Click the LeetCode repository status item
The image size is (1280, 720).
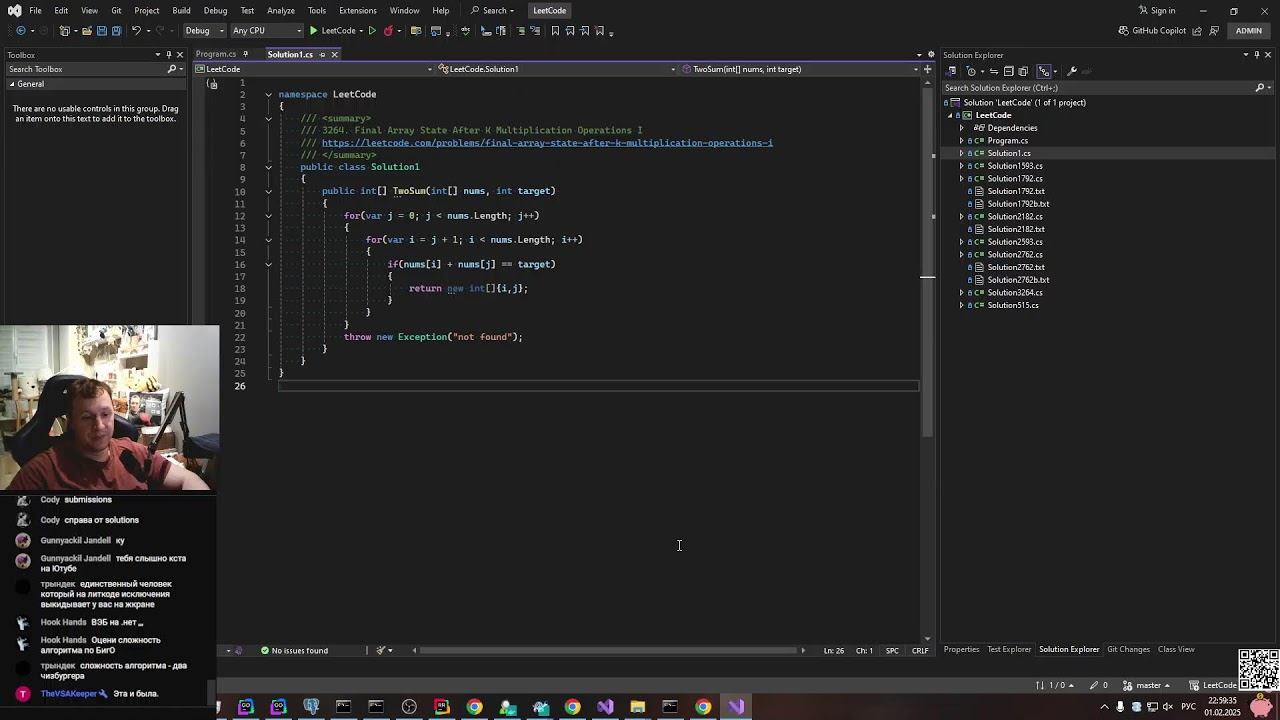tap(1211, 686)
